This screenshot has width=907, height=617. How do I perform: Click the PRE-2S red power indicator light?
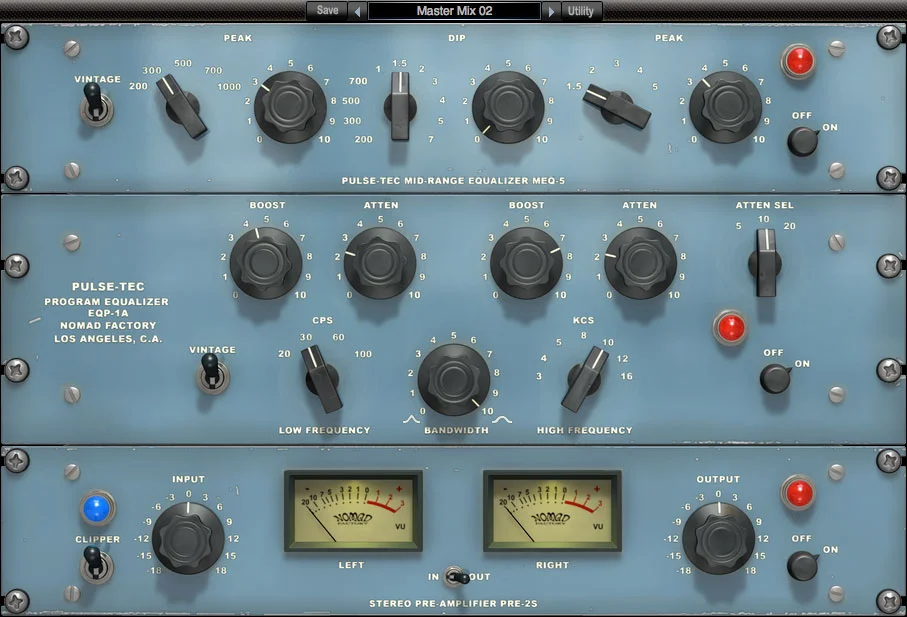coord(798,493)
